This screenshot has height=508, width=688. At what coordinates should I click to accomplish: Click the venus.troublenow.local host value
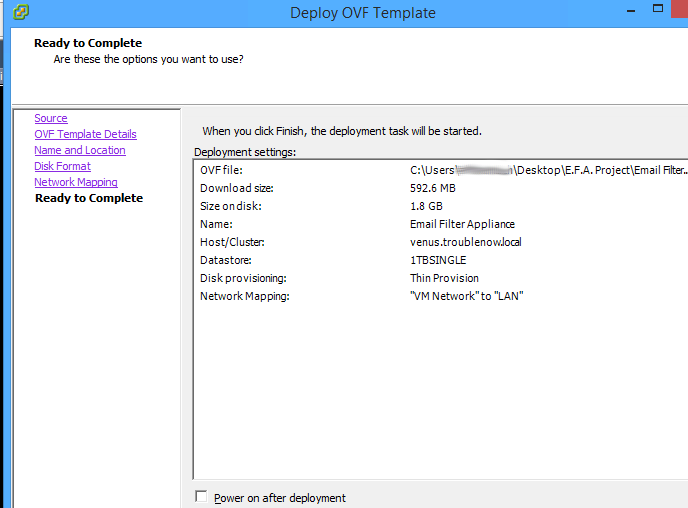tap(465, 242)
